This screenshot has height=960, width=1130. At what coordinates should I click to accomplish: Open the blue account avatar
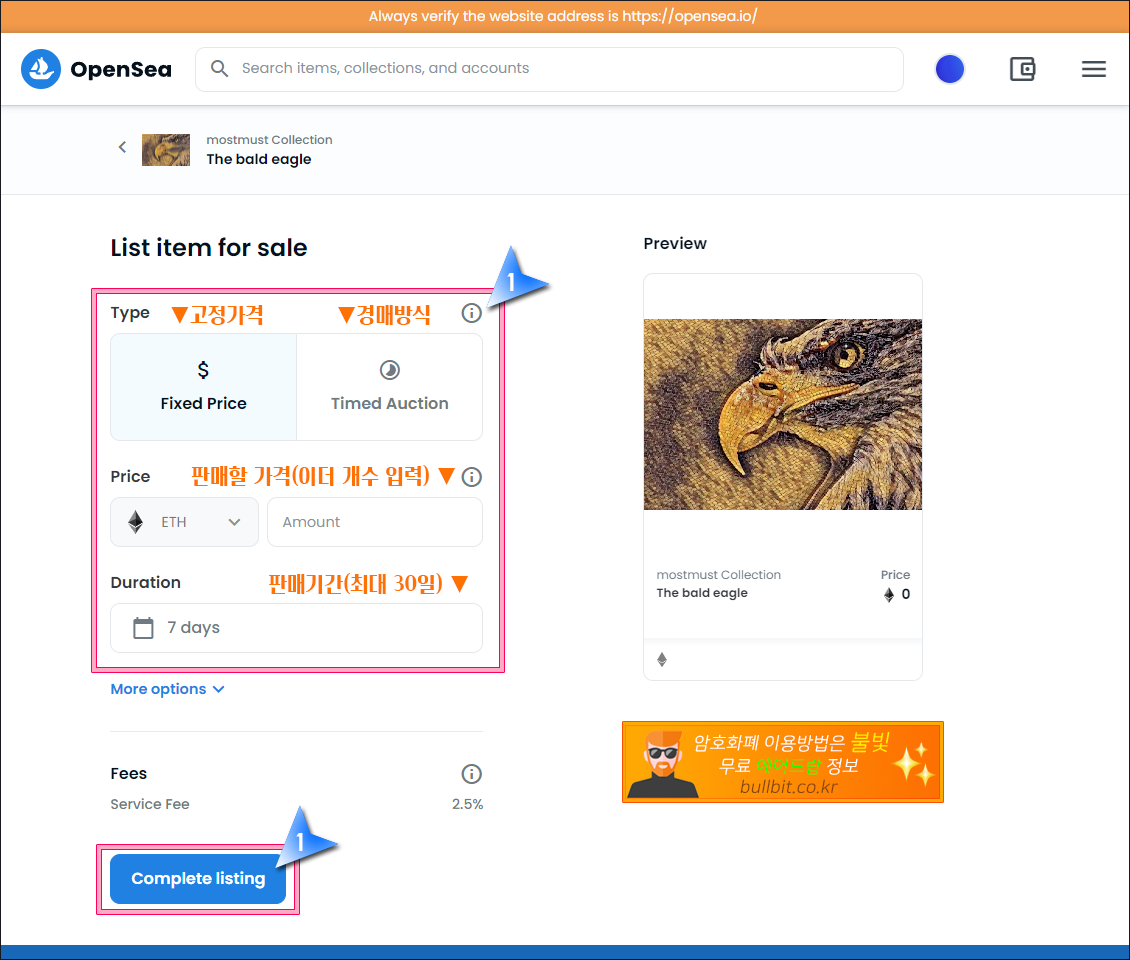949,69
